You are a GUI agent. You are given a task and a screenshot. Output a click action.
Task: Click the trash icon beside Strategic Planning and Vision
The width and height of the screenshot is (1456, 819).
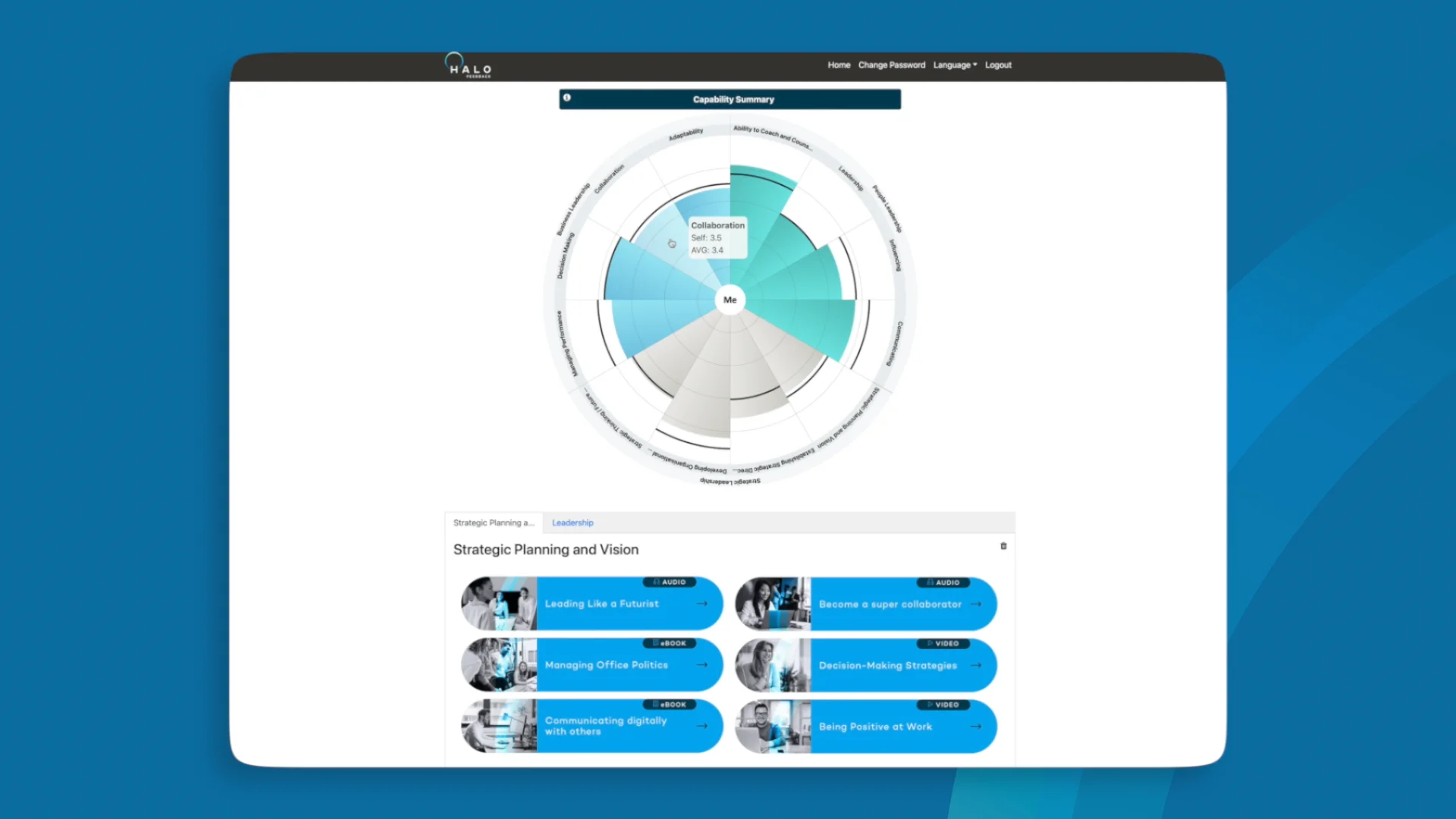click(1003, 545)
